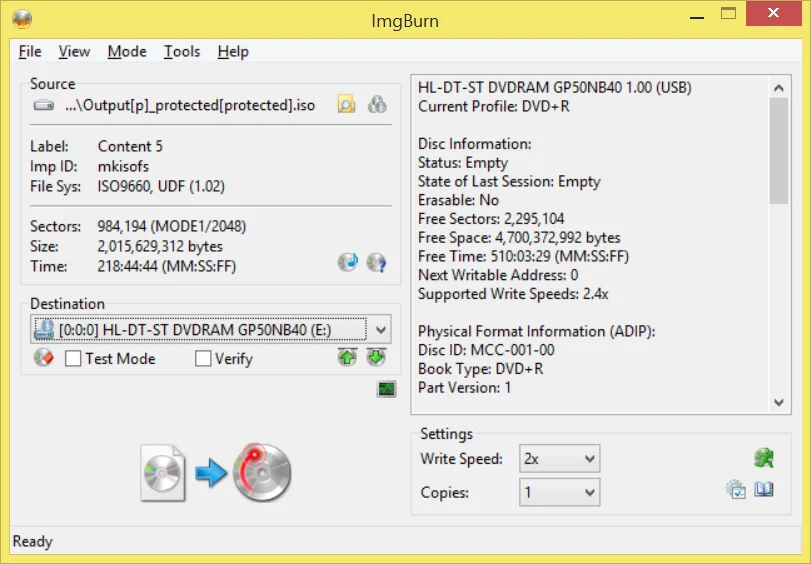Click the small green monitor icon
811x564 pixels.
click(x=386, y=389)
